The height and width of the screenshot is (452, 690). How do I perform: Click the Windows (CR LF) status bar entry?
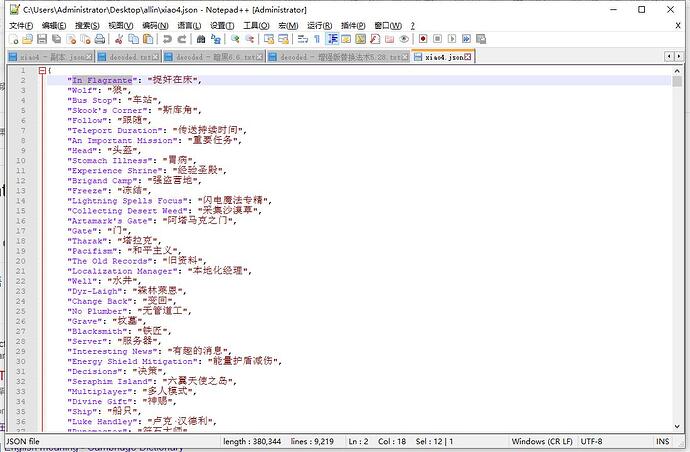542,441
